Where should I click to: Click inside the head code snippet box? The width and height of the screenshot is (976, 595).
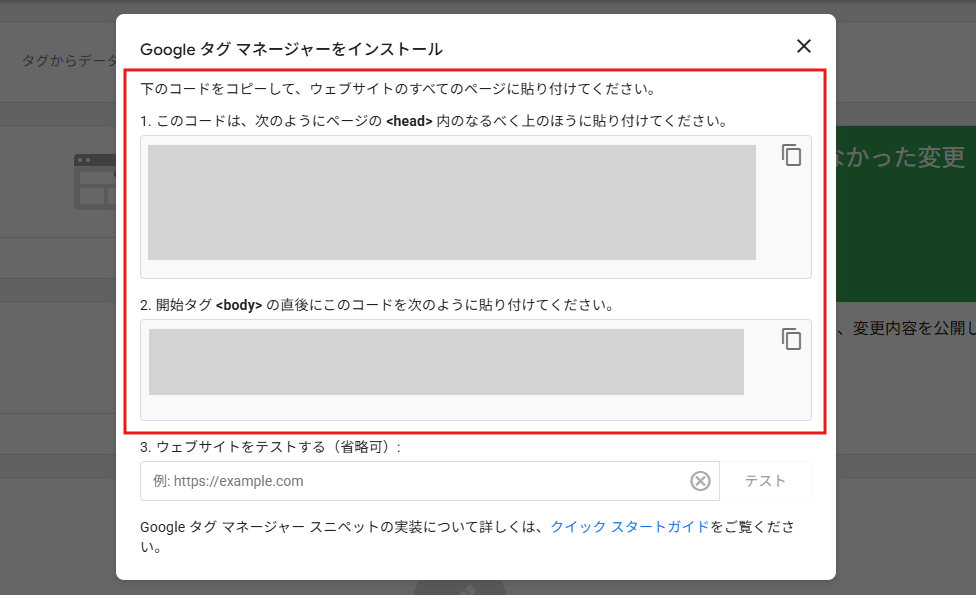451,203
